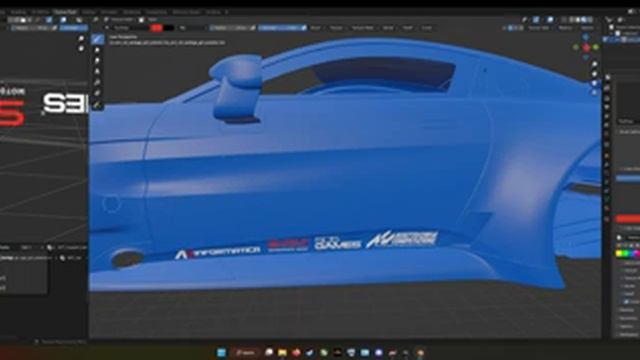Open the Material properties tab
640x360 pixels.
click(608, 209)
